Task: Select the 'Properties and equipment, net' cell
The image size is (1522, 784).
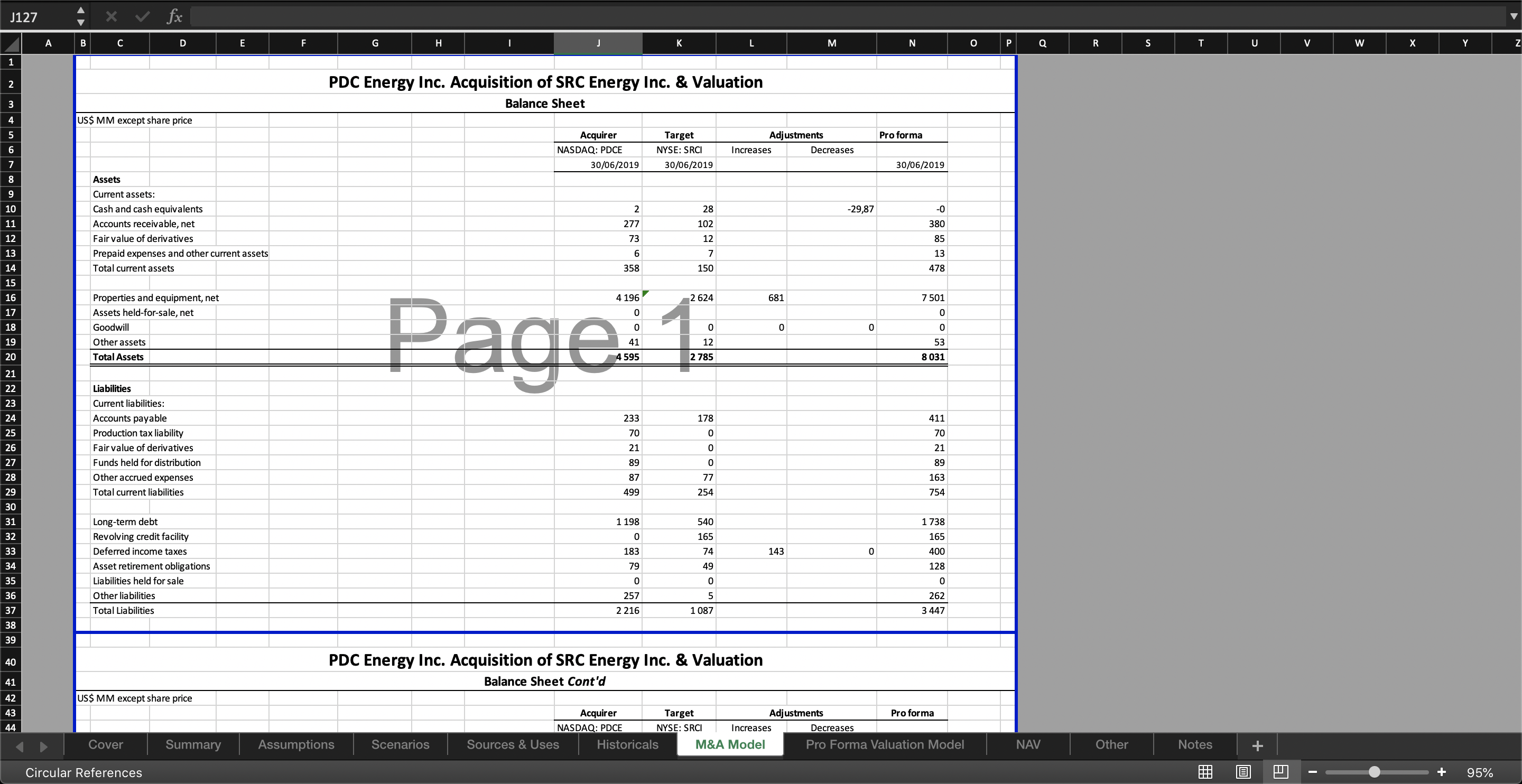Action: pos(155,298)
